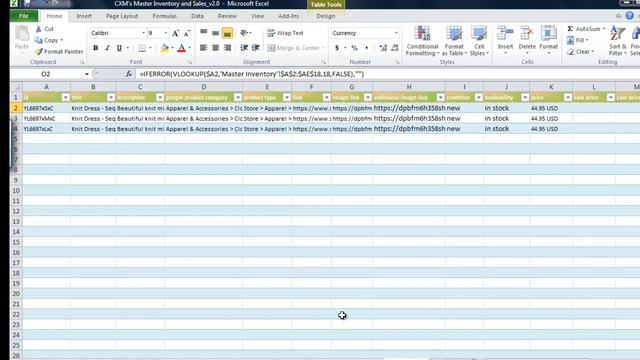
Task: Open the Table Tools Design tab
Action: tap(326, 16)
